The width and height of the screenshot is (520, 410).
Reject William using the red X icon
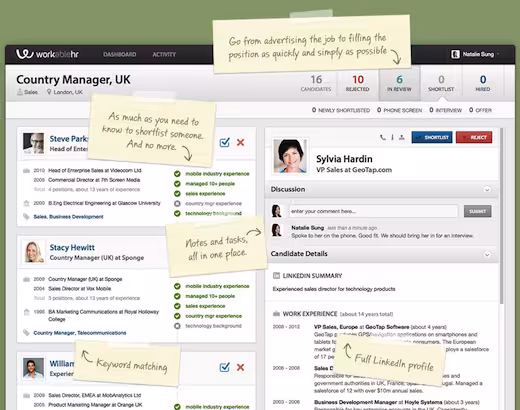[x=240, y=367]
